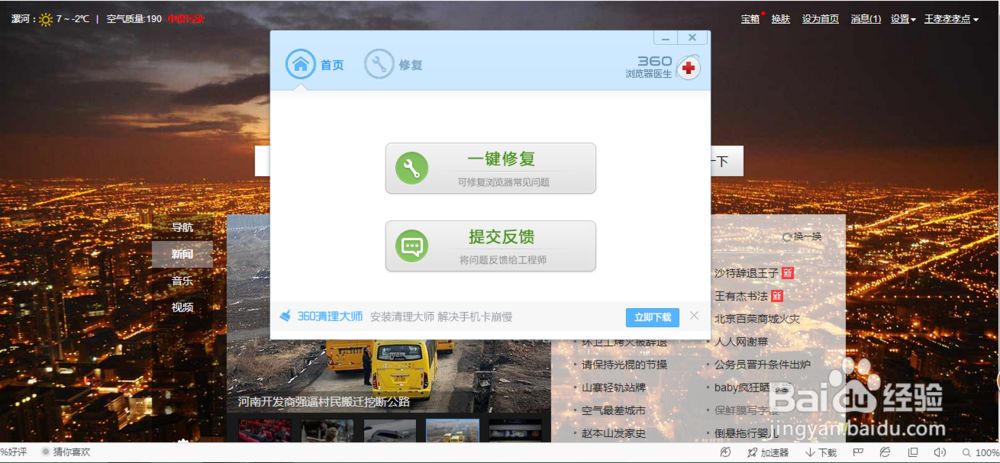Click the flag icon in the status bar
1000x463 pixels.
coord(859,452)
